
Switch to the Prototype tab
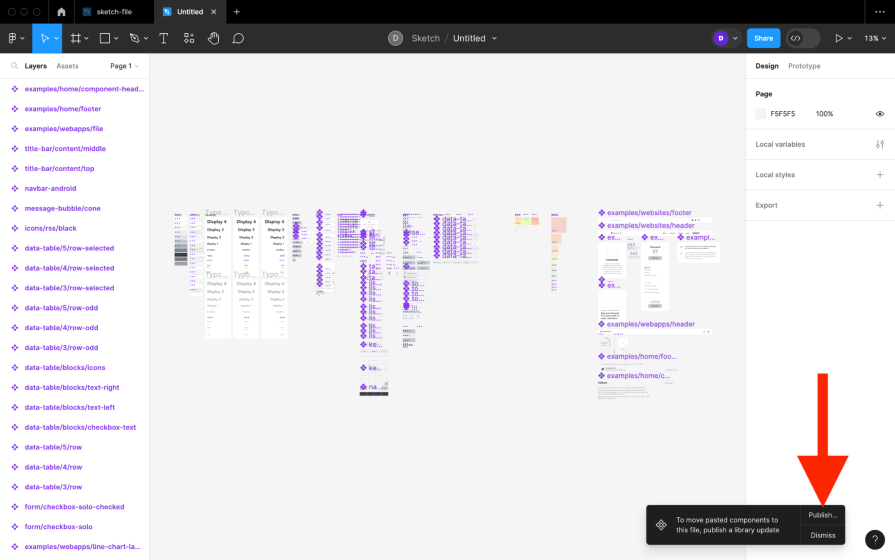804,66
